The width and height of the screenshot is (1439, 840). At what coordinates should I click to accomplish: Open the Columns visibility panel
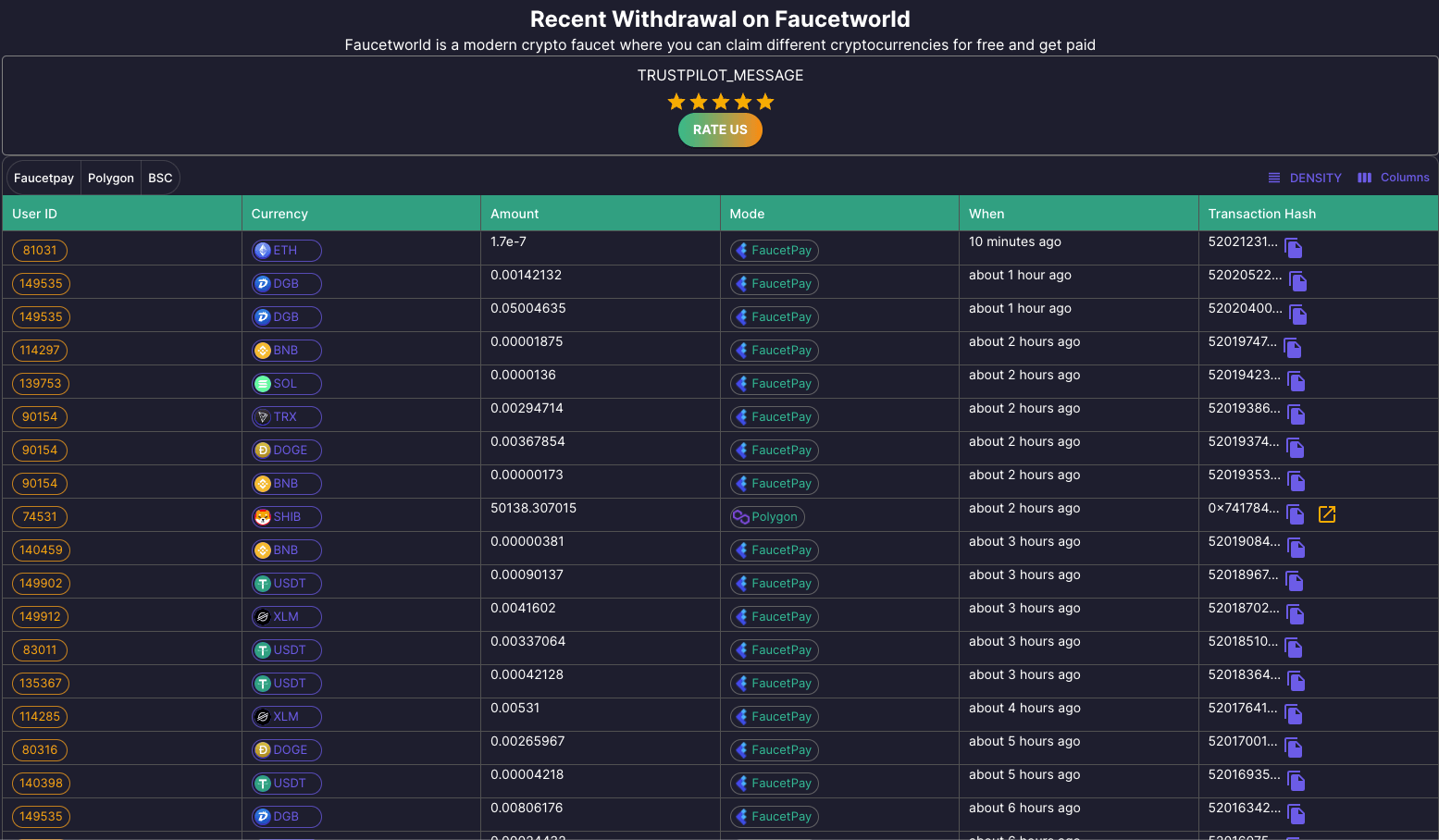pos(1394,178)
